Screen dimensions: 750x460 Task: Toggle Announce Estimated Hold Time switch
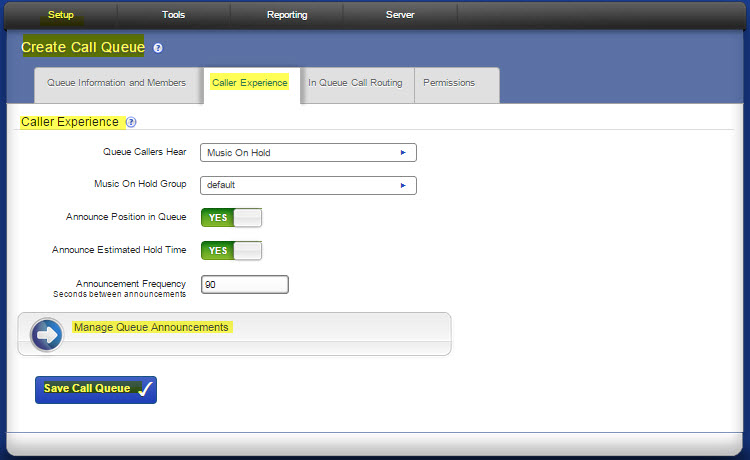[x=232, y=251]
